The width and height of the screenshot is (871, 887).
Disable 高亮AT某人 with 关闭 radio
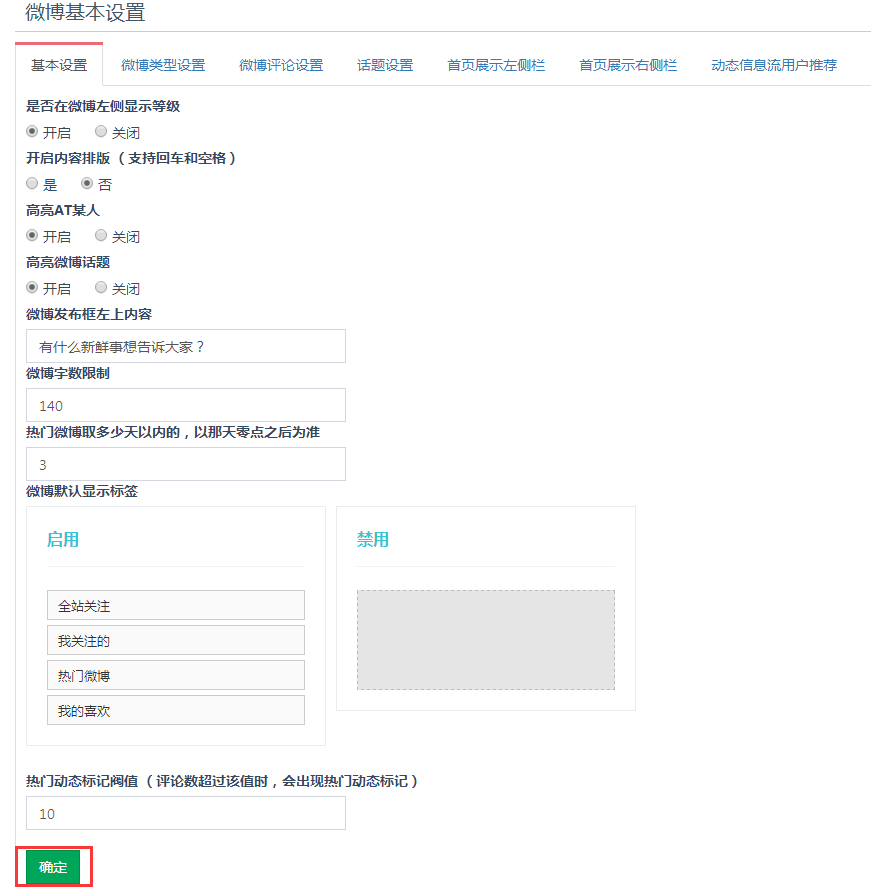(101, 235)
